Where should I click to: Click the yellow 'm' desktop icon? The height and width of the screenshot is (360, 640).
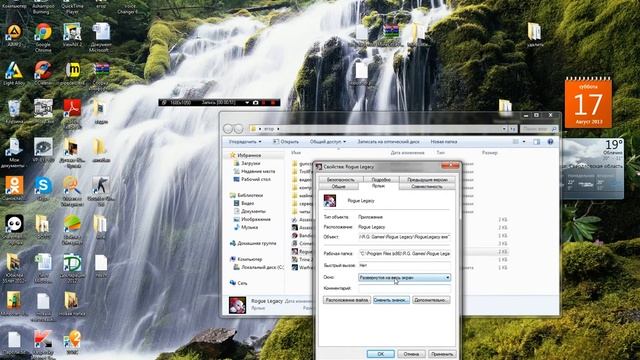[x=73, y=73]
